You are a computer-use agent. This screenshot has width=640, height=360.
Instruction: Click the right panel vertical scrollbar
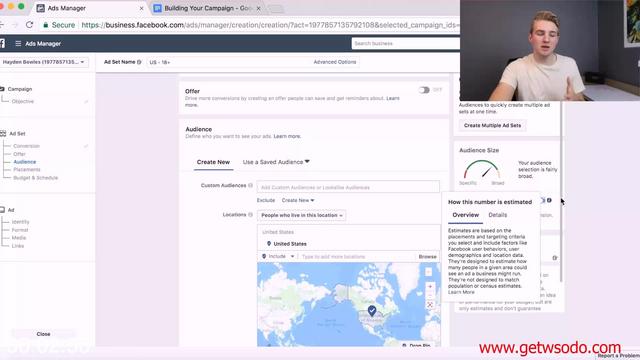click(x=561, y=192)
